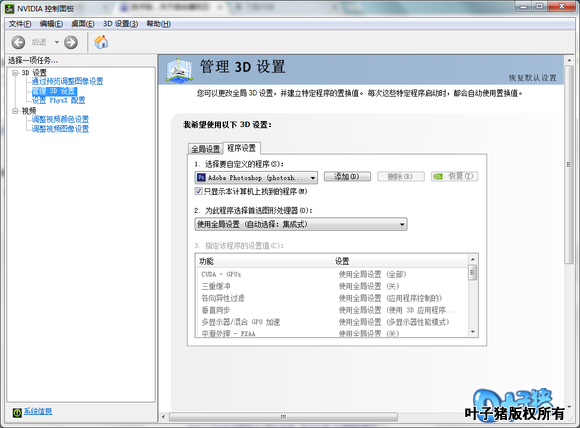Screen dimensions: 580x428
Task: Click the NVIDIA logo in title bar
Action: click(10, 8)
